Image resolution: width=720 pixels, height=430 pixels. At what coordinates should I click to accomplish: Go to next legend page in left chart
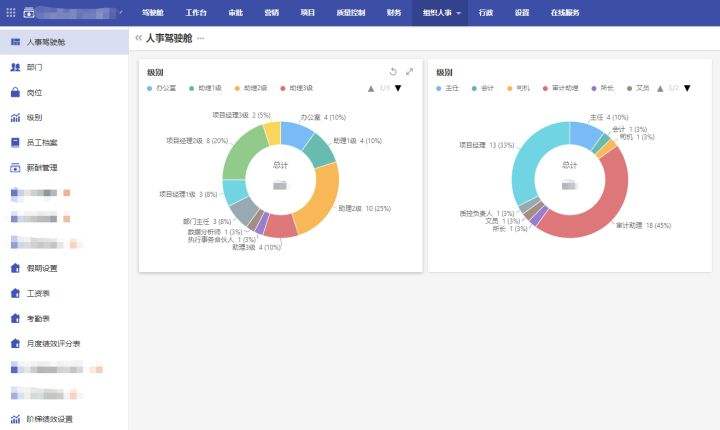[x=398, y=88]
